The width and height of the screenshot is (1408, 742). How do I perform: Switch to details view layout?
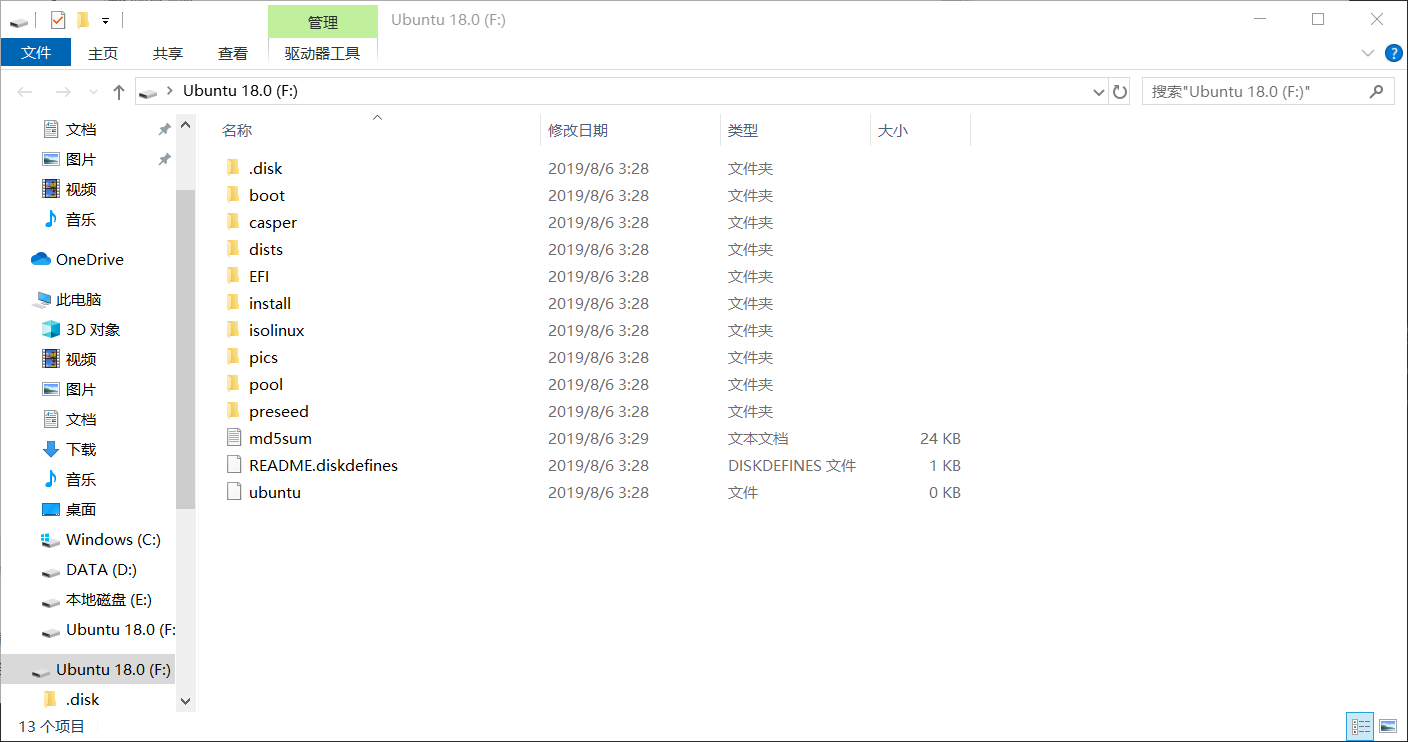pos(1360,726)
